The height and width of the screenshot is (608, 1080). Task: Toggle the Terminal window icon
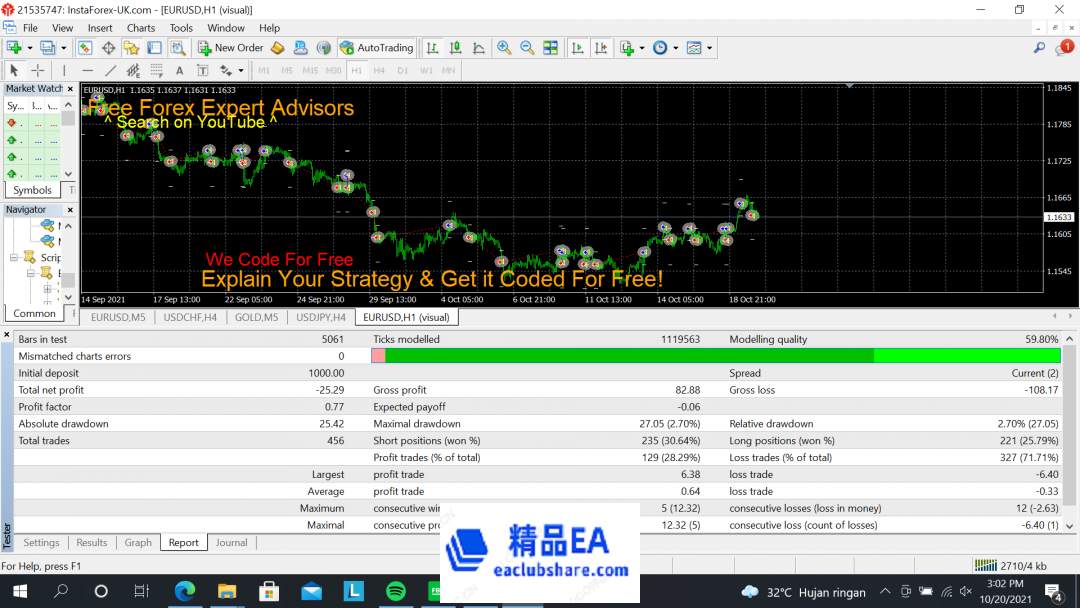[x=154, y=48]
